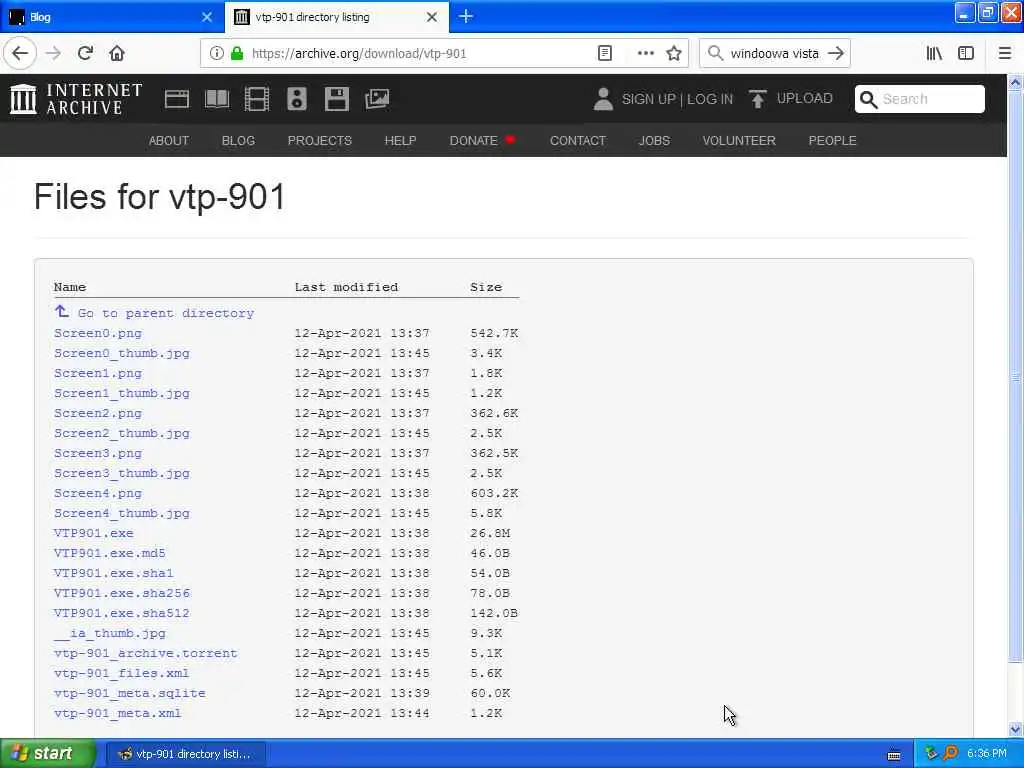Open page actions three-dot menu
The height and width of the screenshot is (768, 1024).
pyautogui.click(x=645, y=54)
